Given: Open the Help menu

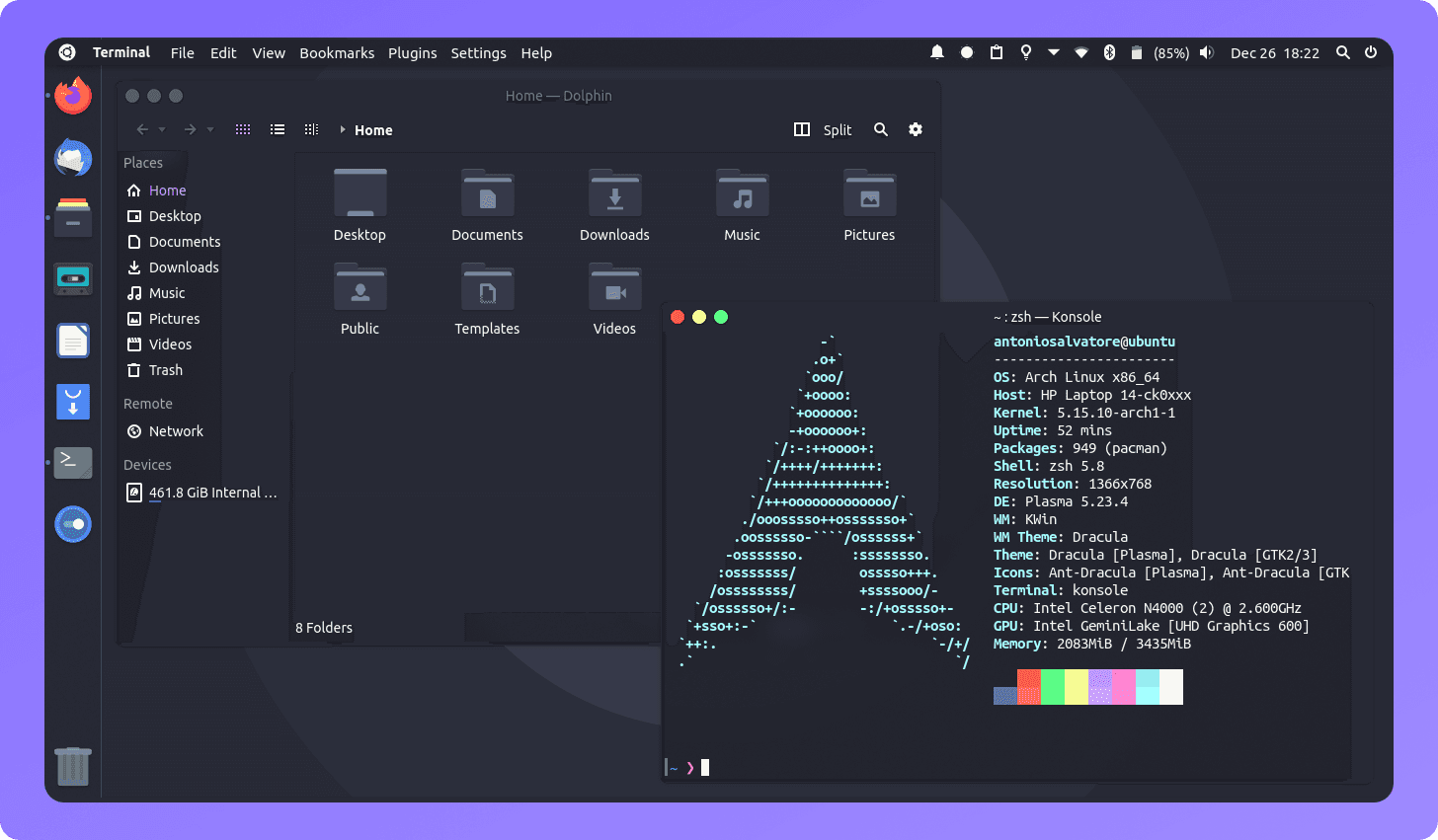Looking at the screenshot, I should [x=536, y=53].
